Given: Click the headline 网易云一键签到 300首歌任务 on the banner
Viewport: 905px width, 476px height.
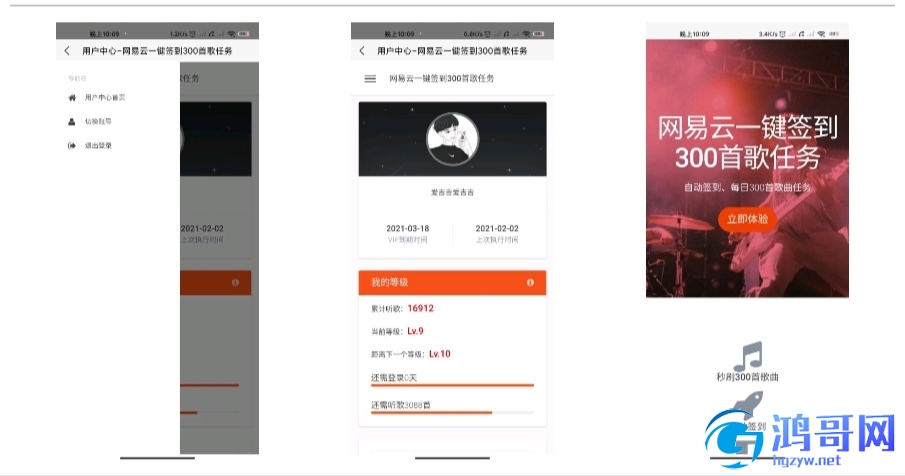Looking at the screenshot, I should click(x=747, y=142).
